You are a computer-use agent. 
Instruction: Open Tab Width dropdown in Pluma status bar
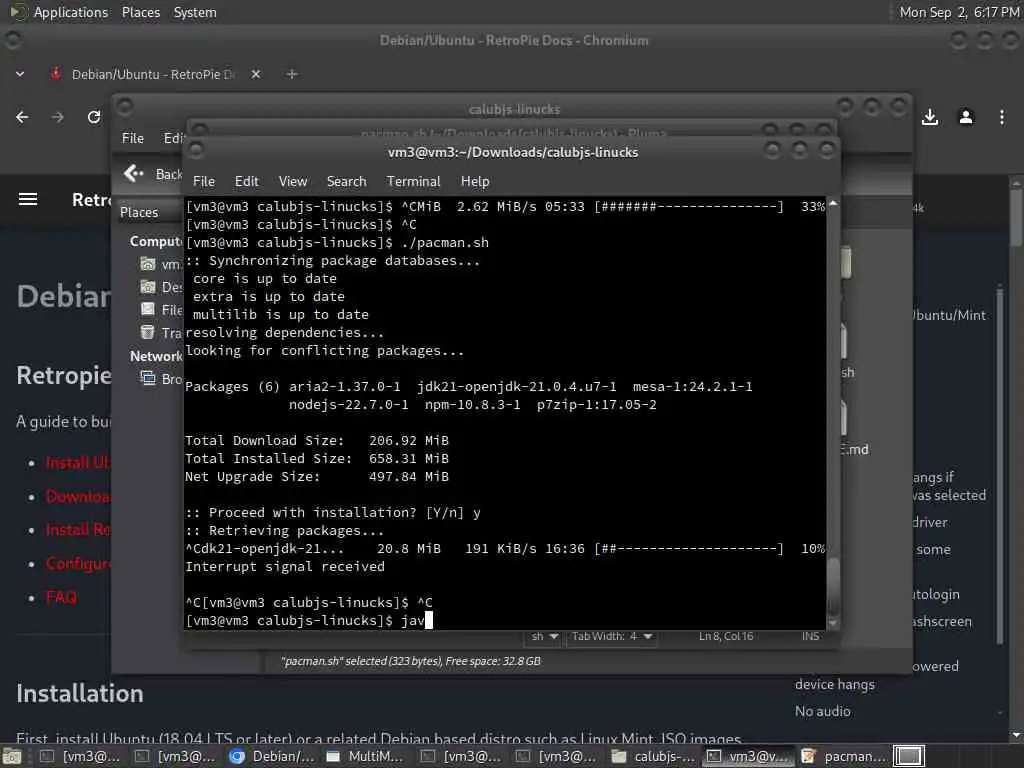tap(612, 636)
